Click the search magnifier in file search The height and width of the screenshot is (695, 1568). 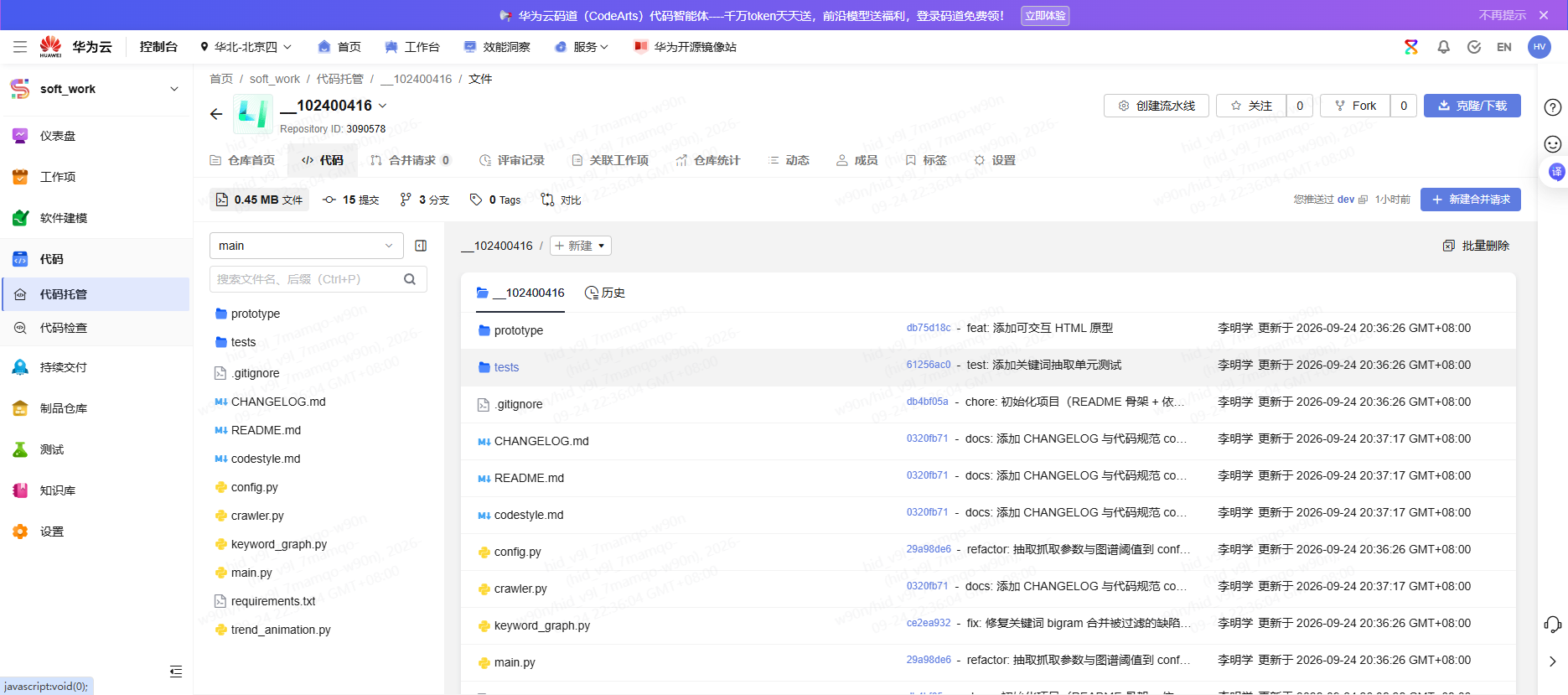(410, 279)
